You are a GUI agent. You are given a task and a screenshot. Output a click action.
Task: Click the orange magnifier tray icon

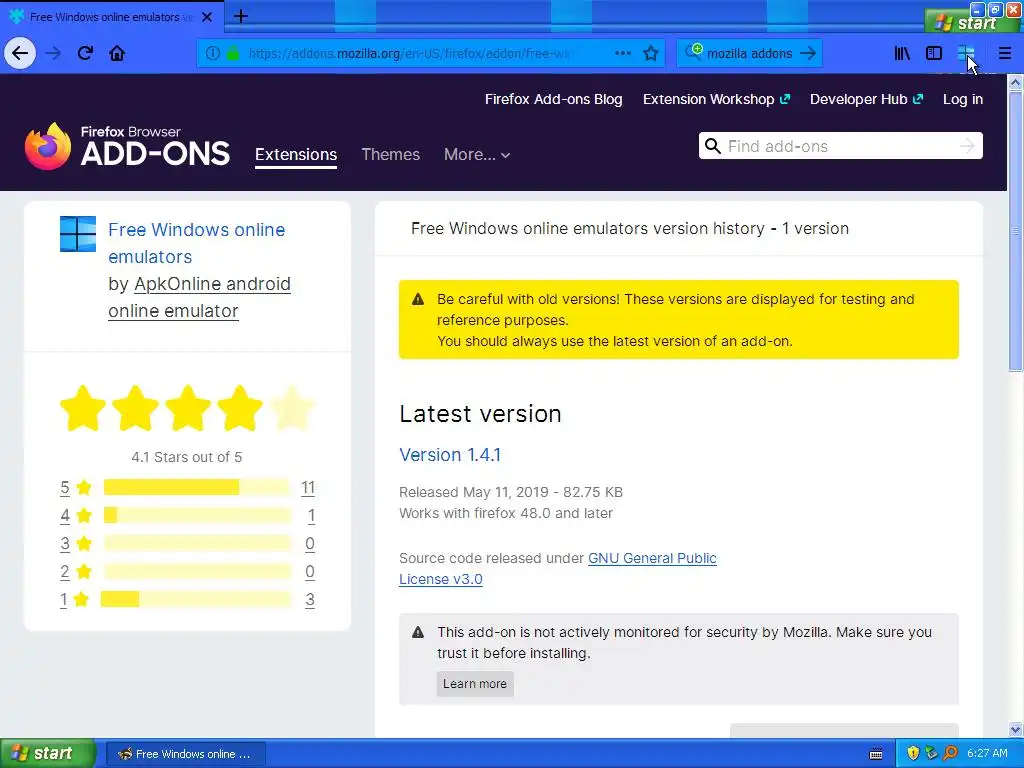950,754
